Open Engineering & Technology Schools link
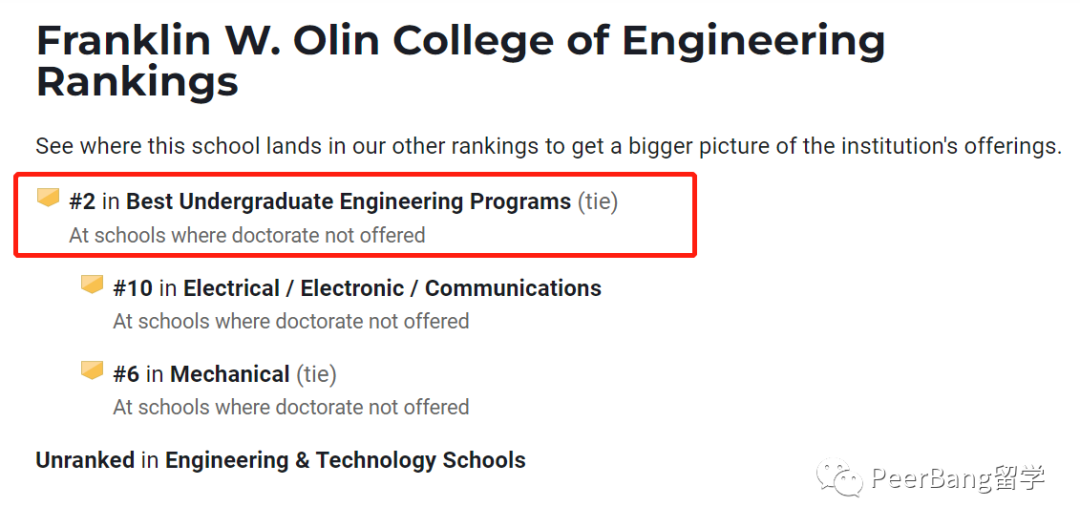 pos(345,460)
